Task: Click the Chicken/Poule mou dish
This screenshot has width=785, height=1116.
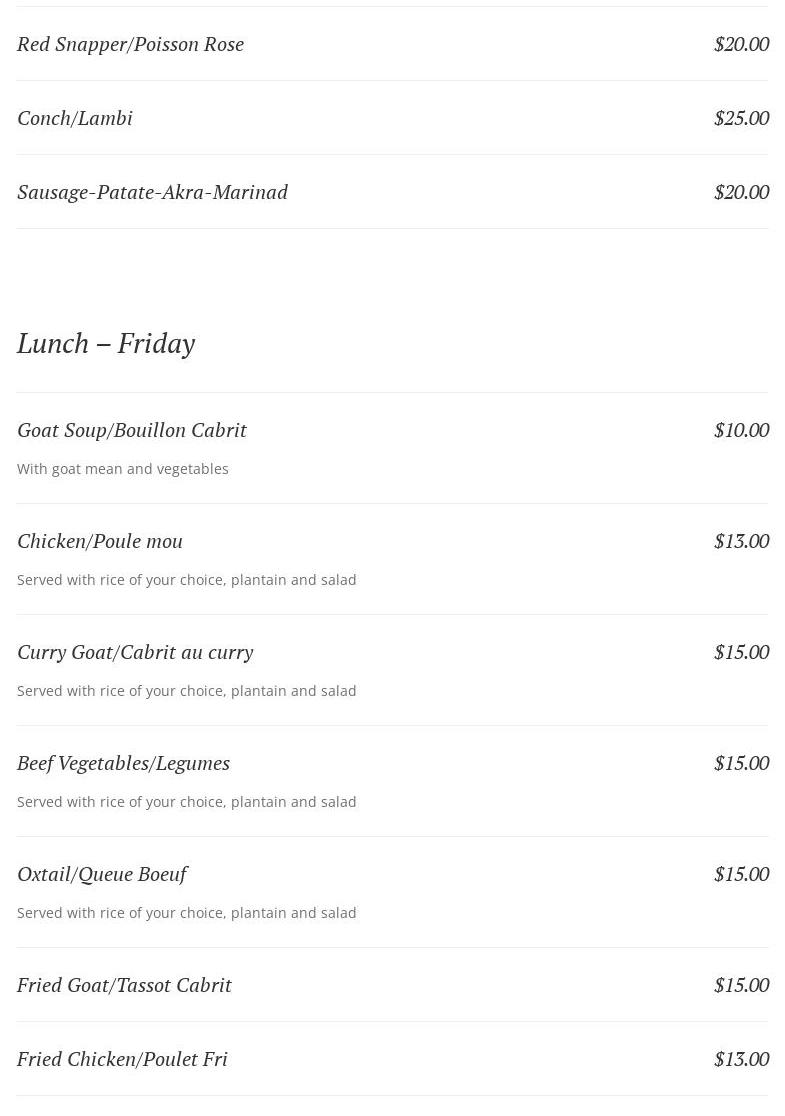Action: pos(100,542)
